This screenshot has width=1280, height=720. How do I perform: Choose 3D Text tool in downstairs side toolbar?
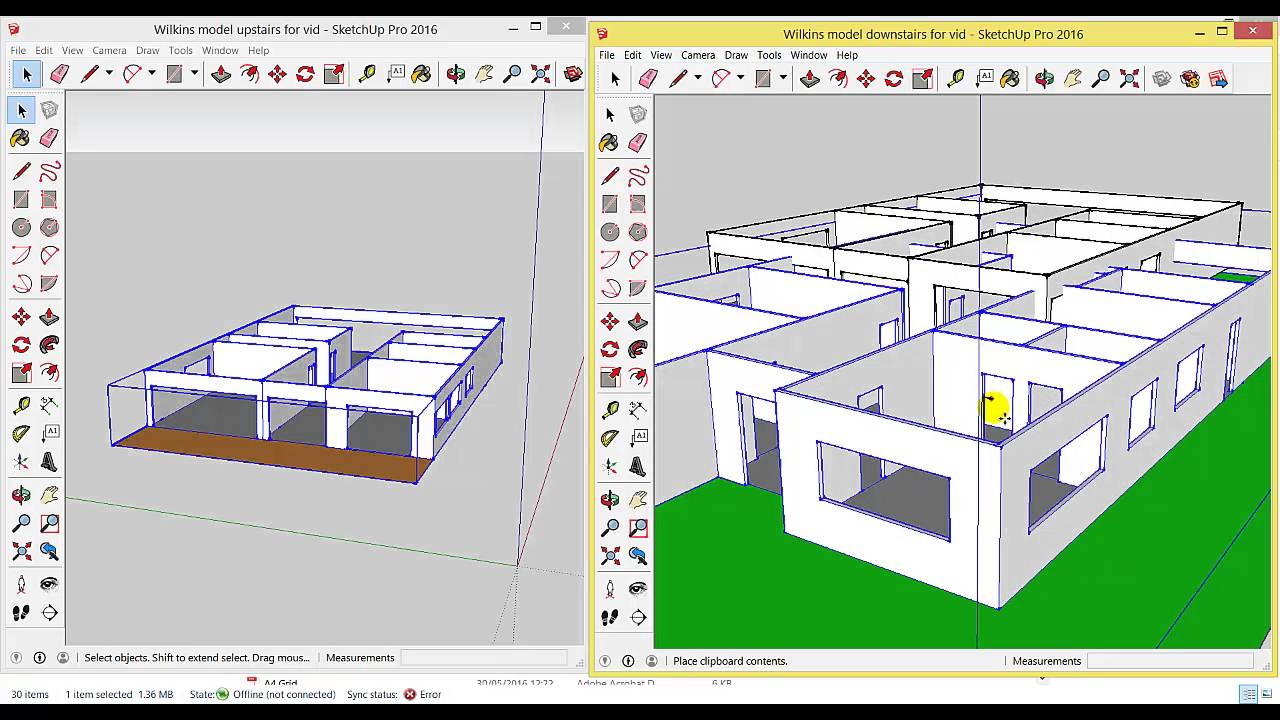[638, 466]
